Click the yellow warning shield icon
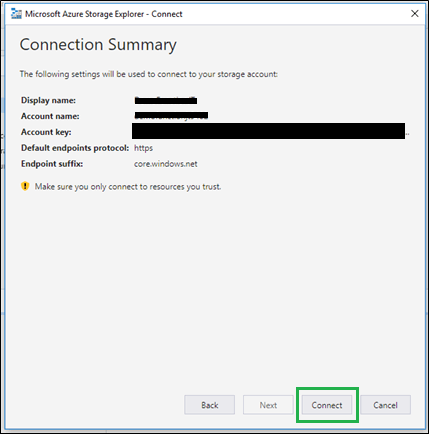Viewport: 429px width, 434px height. [x=25, y=186]
